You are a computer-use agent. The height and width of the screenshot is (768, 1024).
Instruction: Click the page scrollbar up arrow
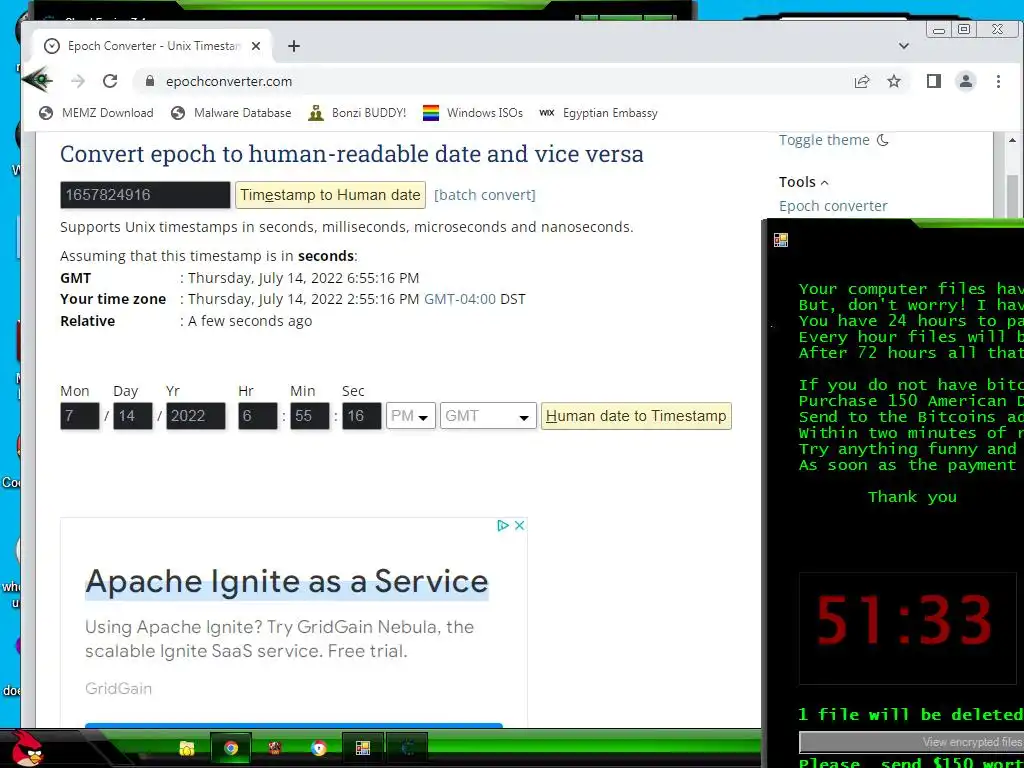coord(1012,140)
